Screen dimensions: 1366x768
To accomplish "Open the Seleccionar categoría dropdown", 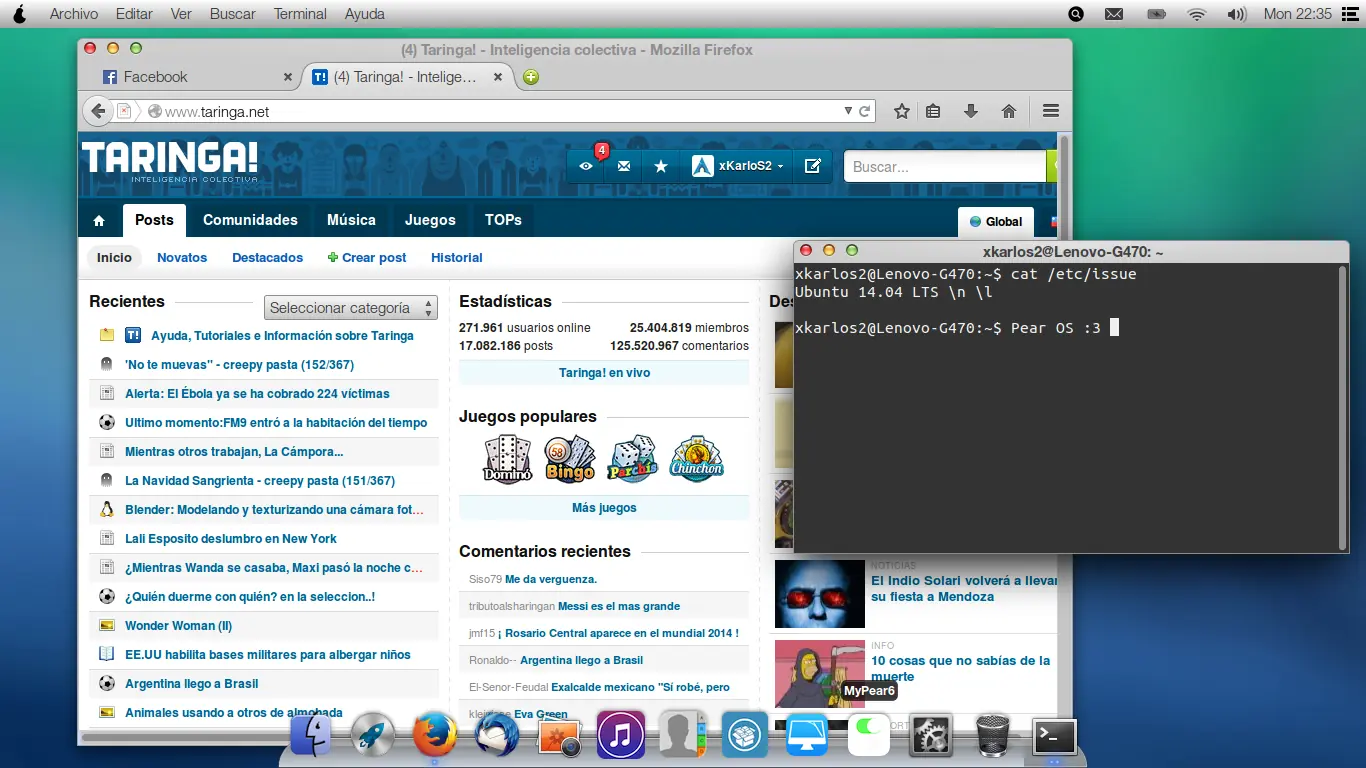I will [351, 308].
